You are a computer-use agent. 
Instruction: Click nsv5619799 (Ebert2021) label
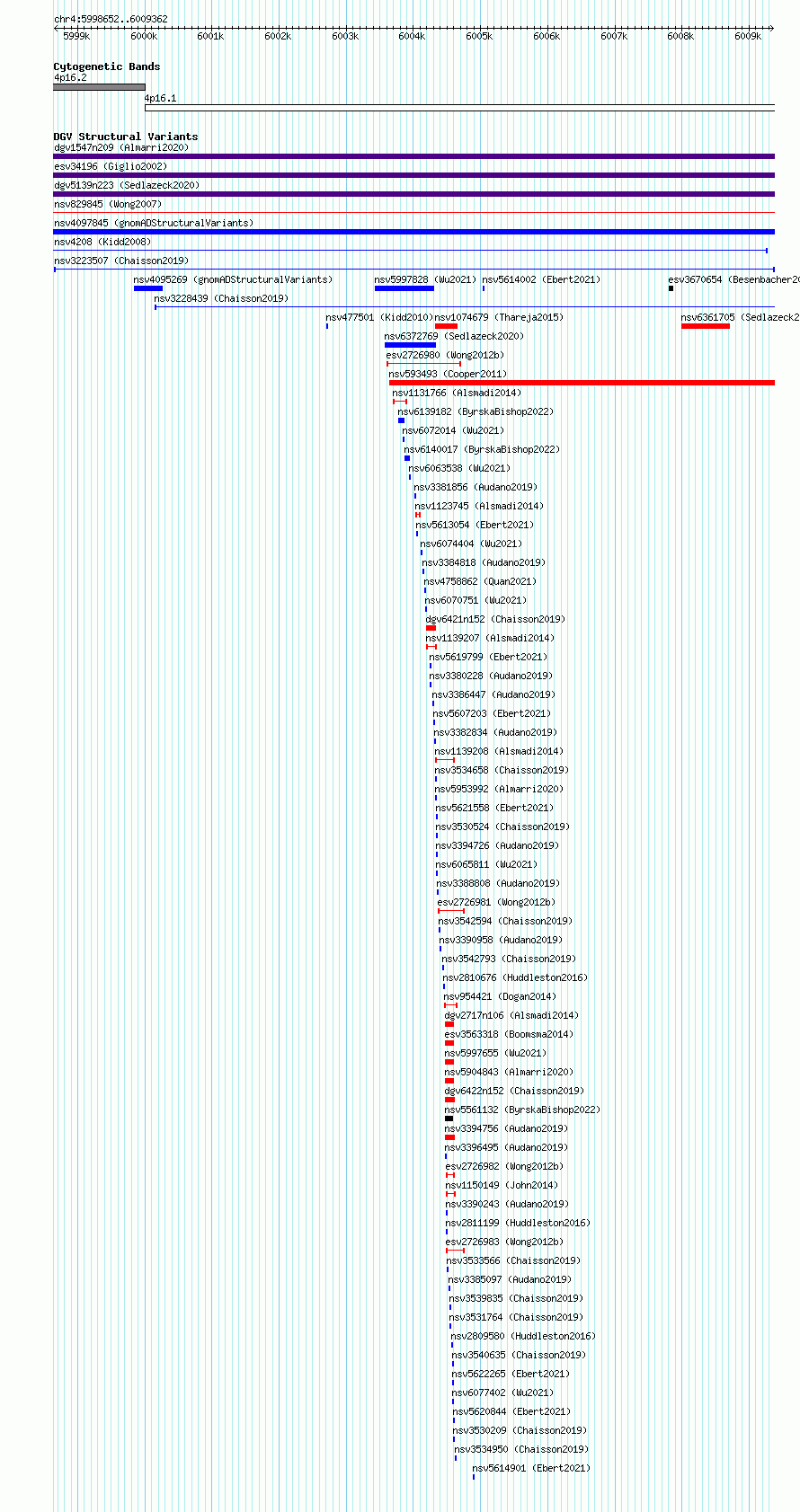coord(488,657)
